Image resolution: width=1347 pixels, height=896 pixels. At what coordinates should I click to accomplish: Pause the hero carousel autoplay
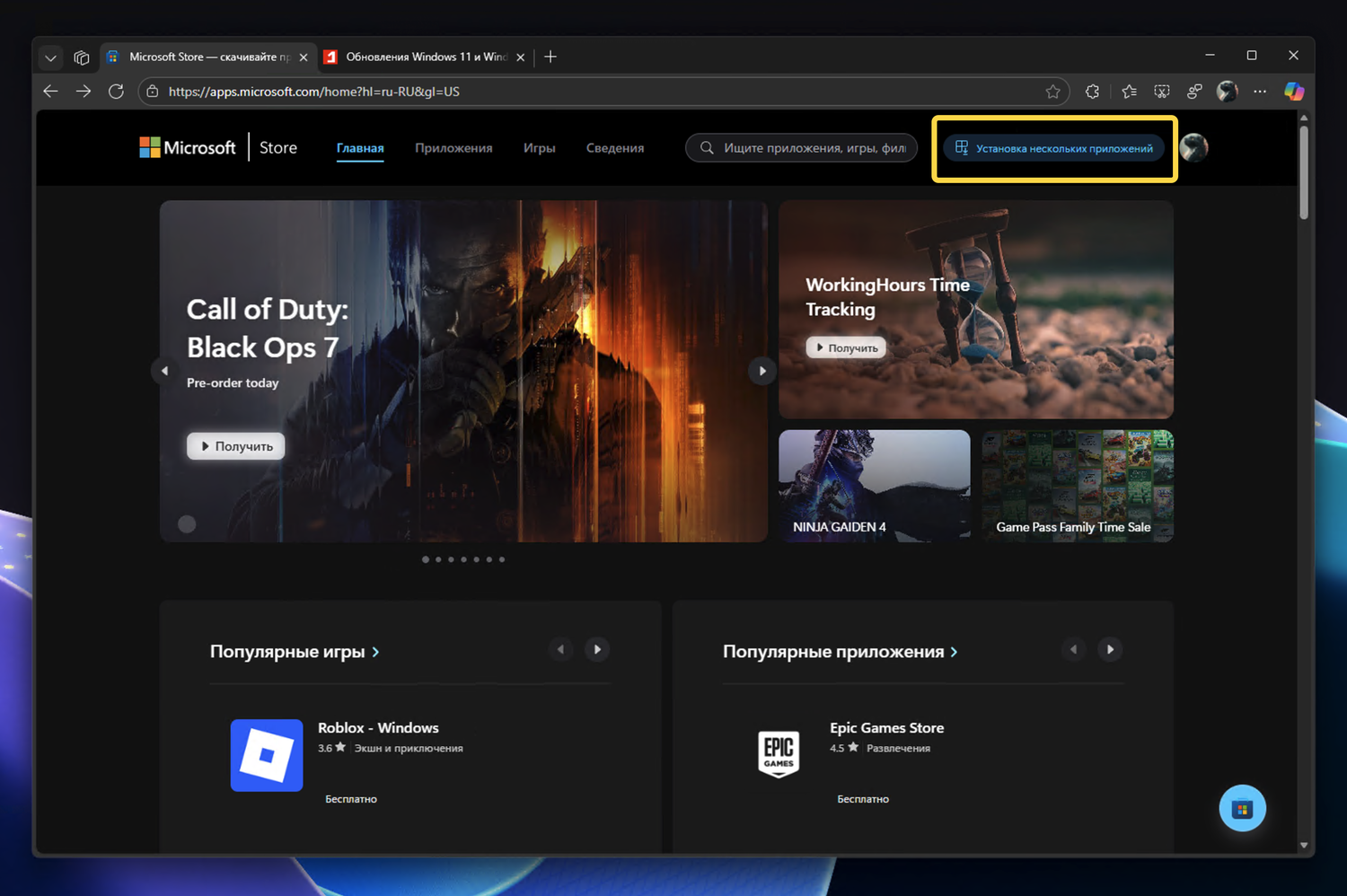pos(187,524)
